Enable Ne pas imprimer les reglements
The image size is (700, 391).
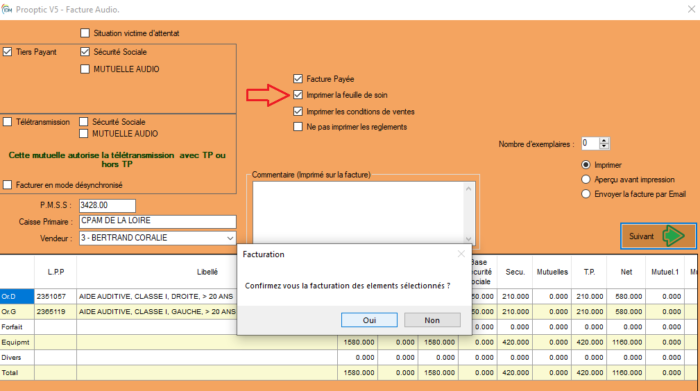click(298, 127)
